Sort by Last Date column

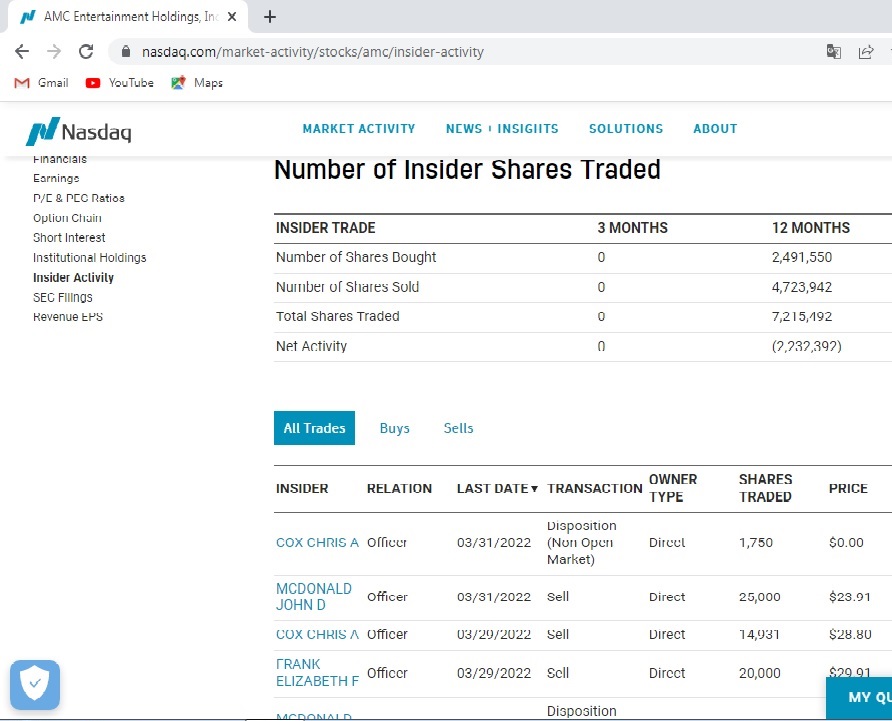[x=497, y=489]
